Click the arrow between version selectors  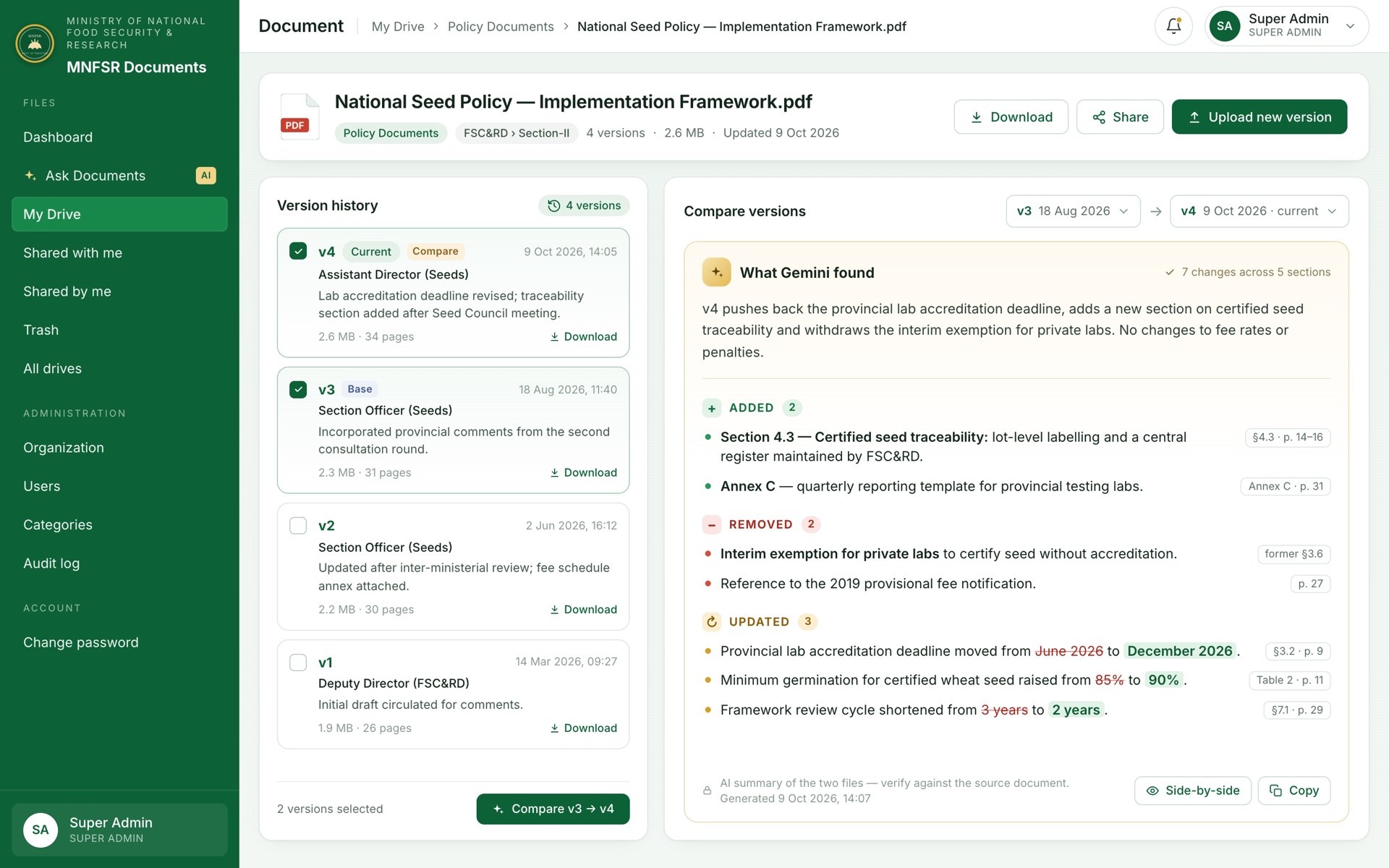1155,211
